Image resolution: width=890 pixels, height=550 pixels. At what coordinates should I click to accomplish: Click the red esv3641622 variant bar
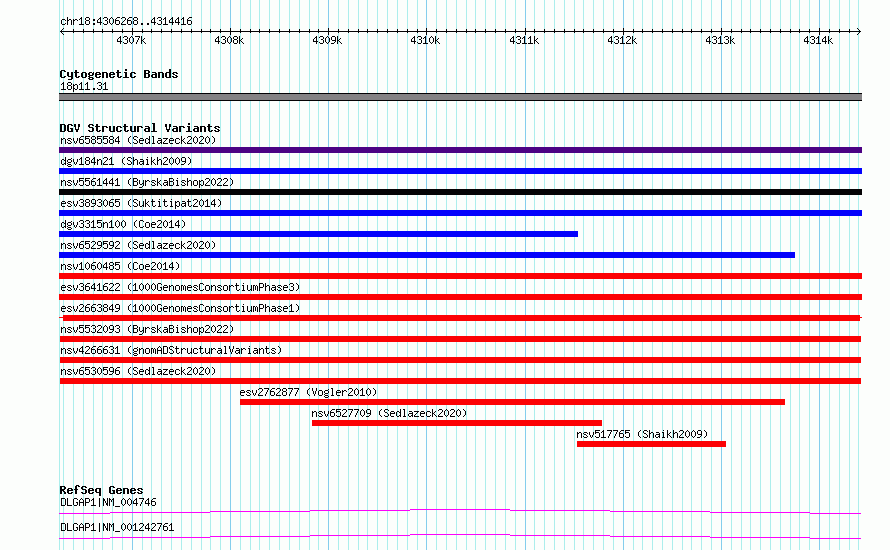pyautogui.click(x=460, y=297)
